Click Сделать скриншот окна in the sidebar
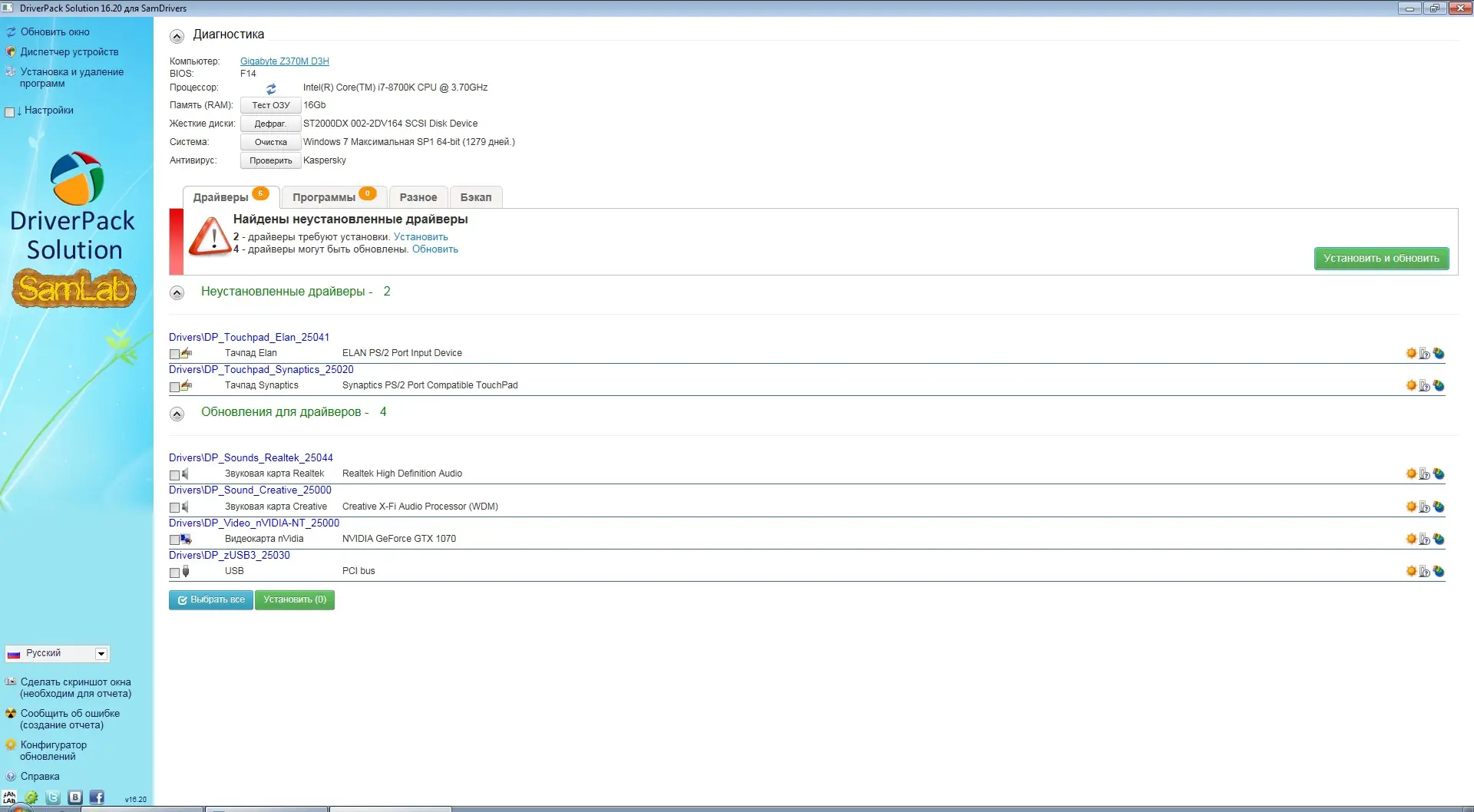1474x812 pixels. coord(75,688)
